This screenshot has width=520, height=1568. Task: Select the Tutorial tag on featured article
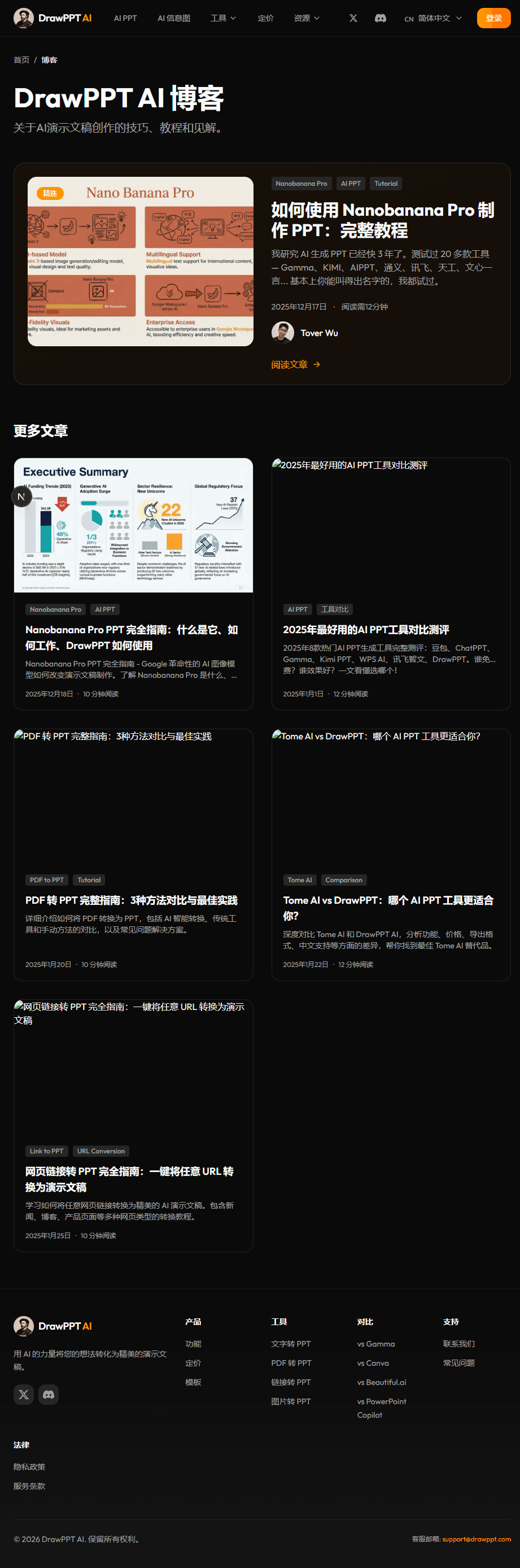click(x=386, y=183)
